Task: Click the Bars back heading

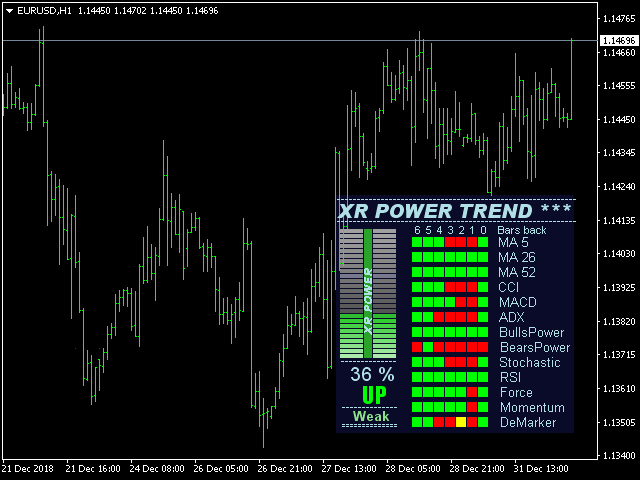Action: 522,230
